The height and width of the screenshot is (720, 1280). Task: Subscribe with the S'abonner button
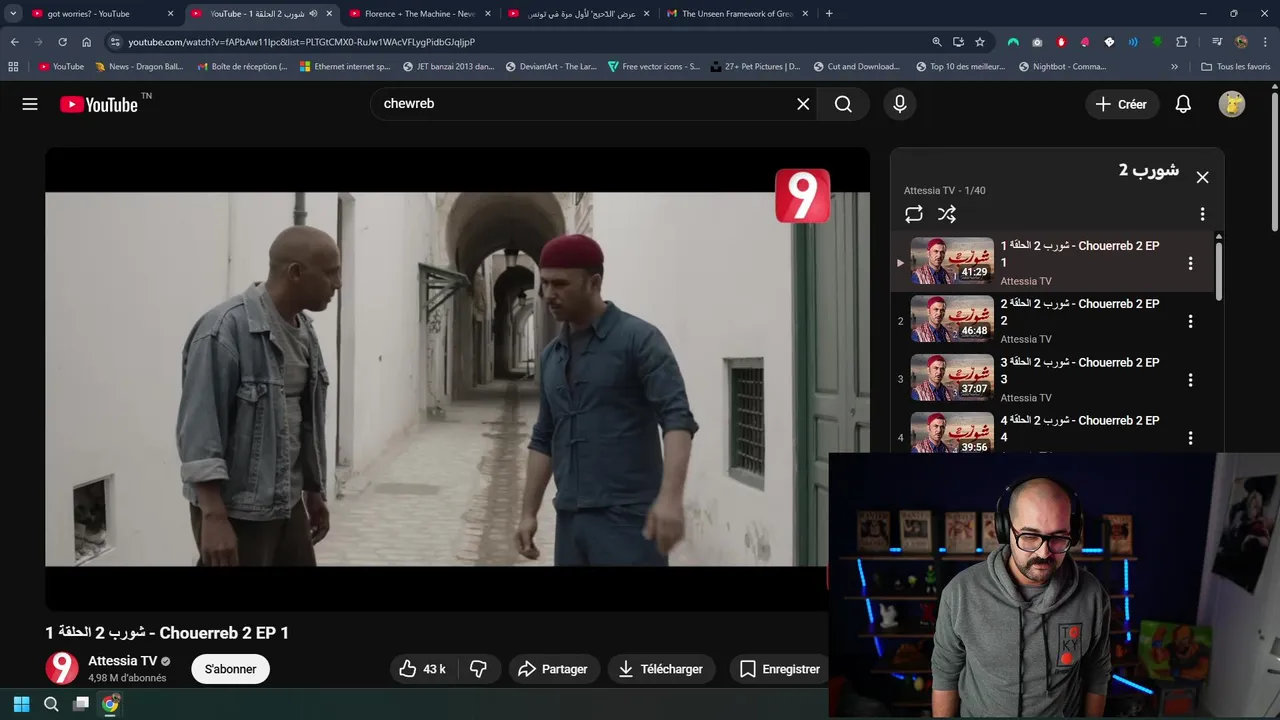(x=231, y=669)
